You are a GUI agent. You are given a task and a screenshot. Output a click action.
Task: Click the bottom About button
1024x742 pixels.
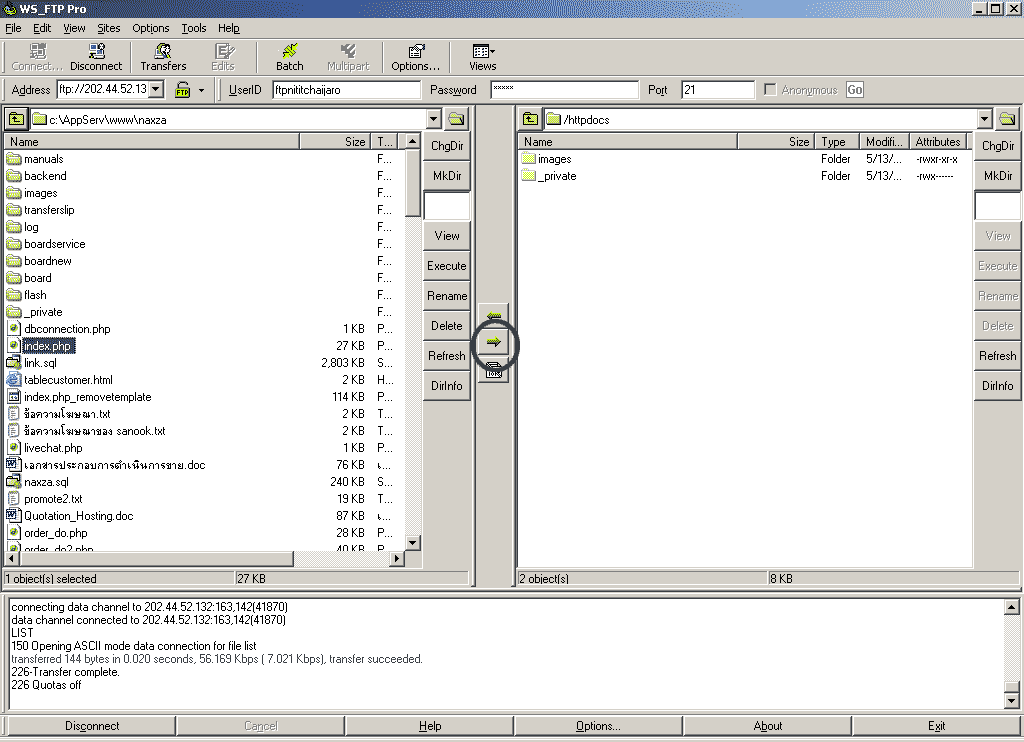pyautogui.click(x=767, y=726)
